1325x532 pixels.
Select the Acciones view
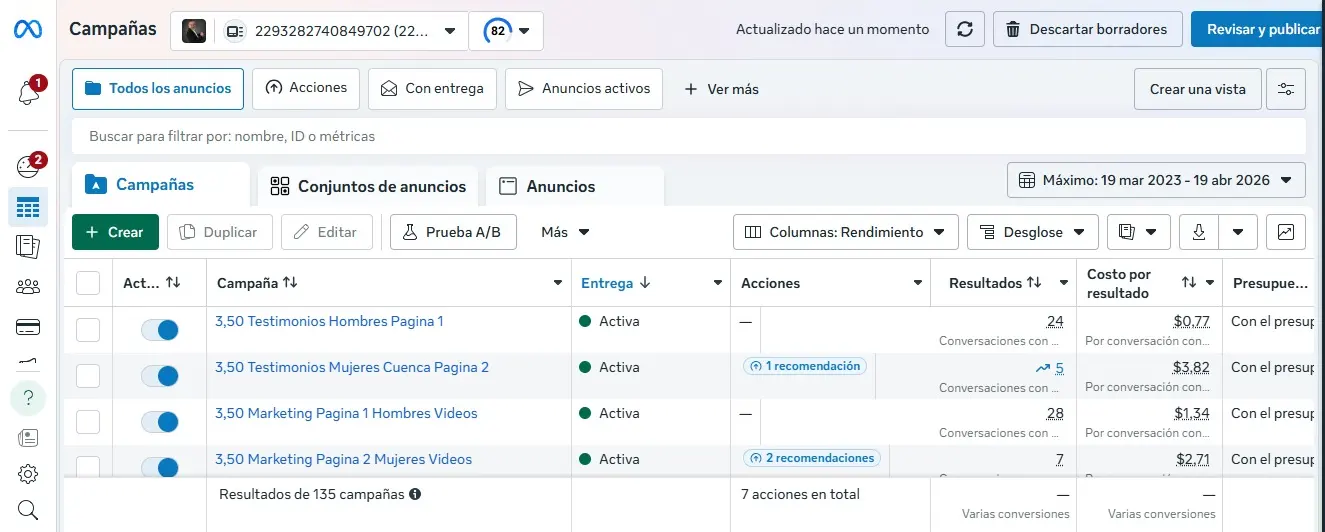click(x=306, y=88)
